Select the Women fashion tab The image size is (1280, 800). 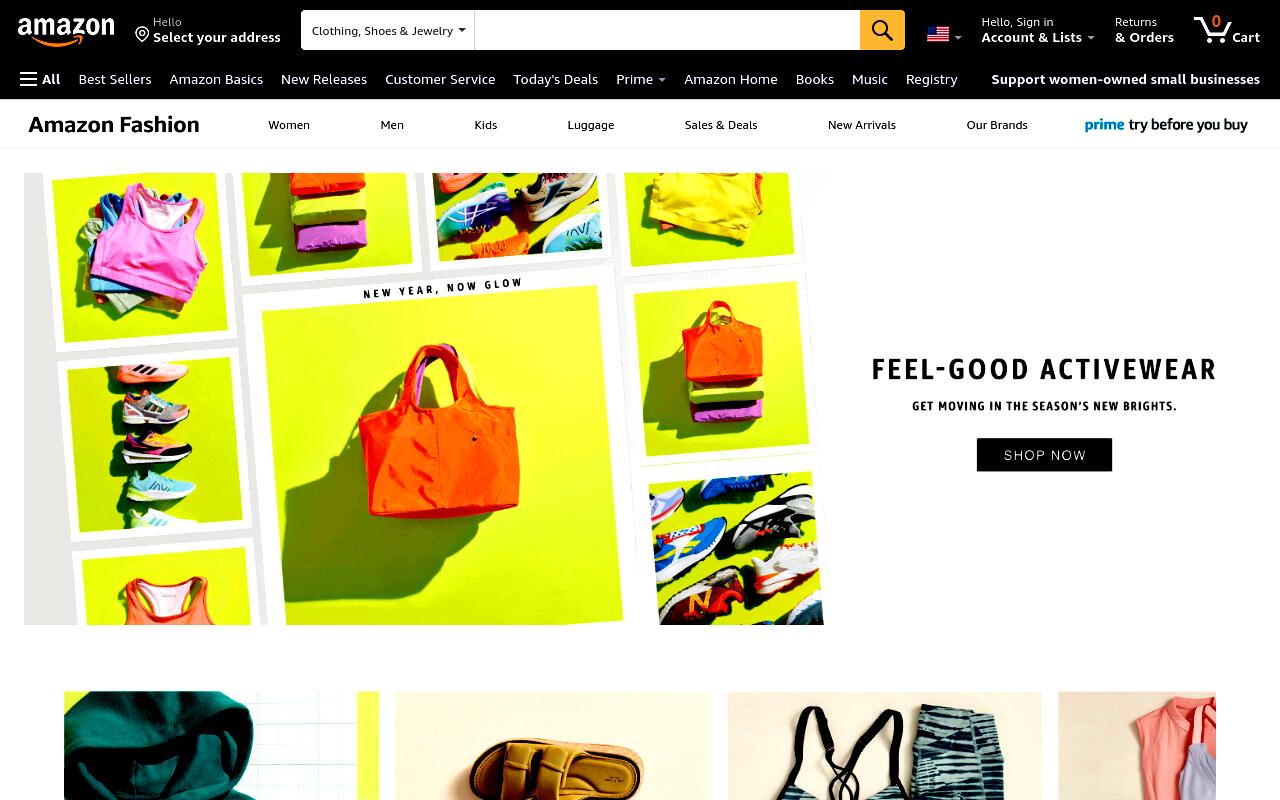(289, 125)
